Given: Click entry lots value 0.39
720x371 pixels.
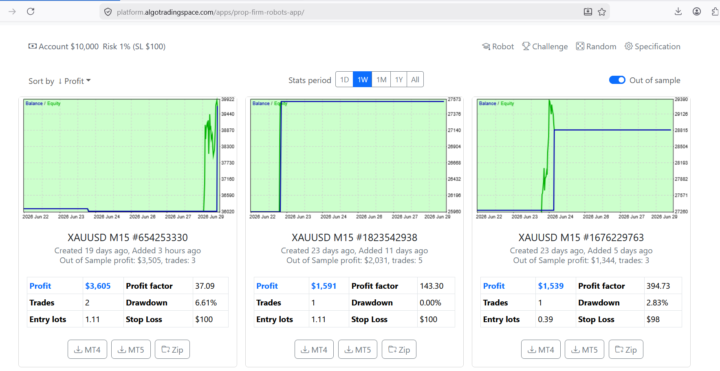Looking at the screenshot, I should 545,319.
